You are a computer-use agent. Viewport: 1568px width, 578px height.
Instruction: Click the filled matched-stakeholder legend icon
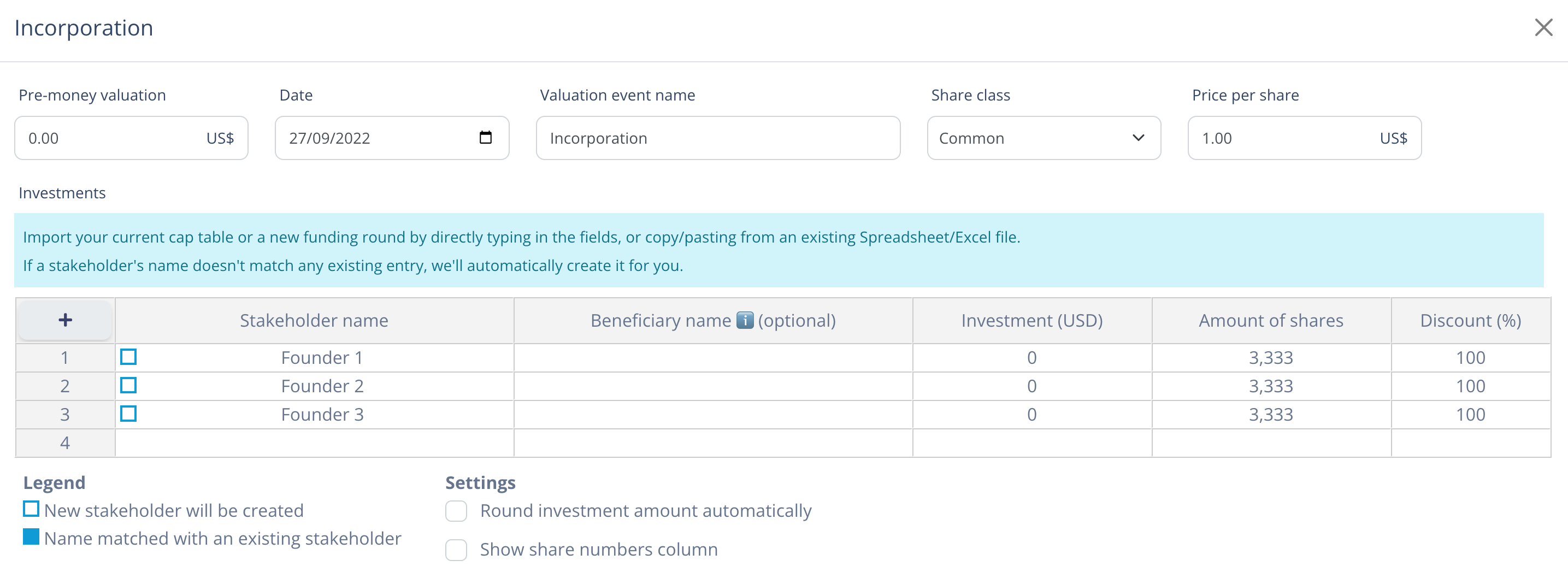31,536
